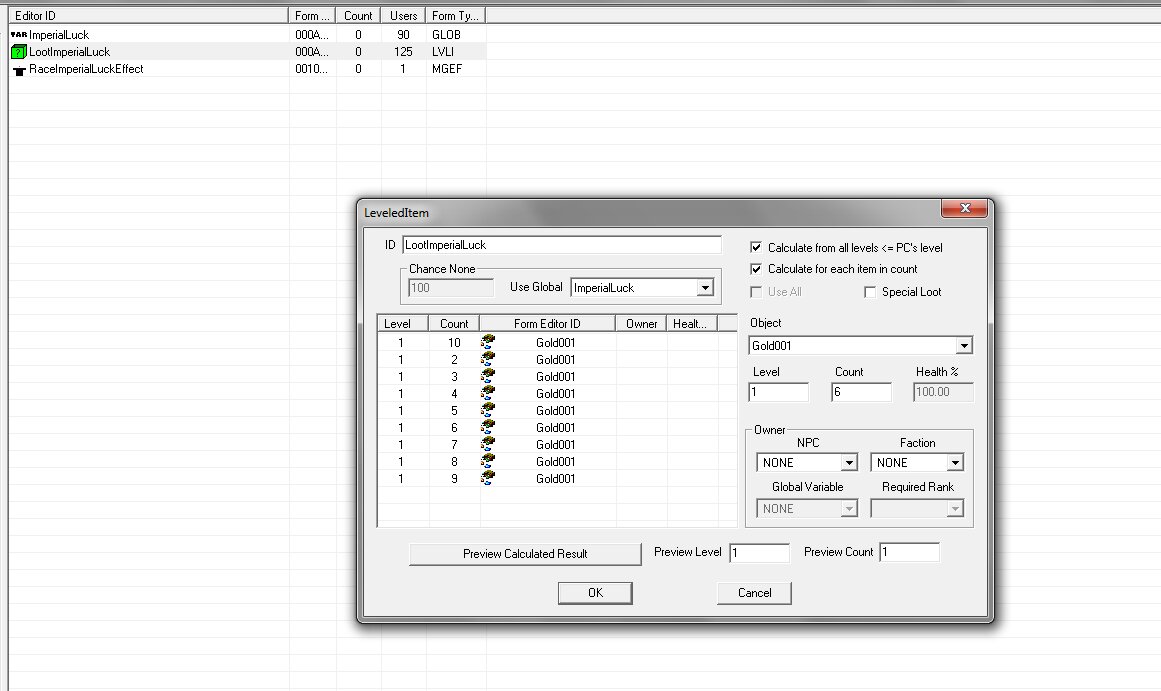Select the ImperialLuck global variable icon
Screen dimensions: 1161x691
point(19,34)
